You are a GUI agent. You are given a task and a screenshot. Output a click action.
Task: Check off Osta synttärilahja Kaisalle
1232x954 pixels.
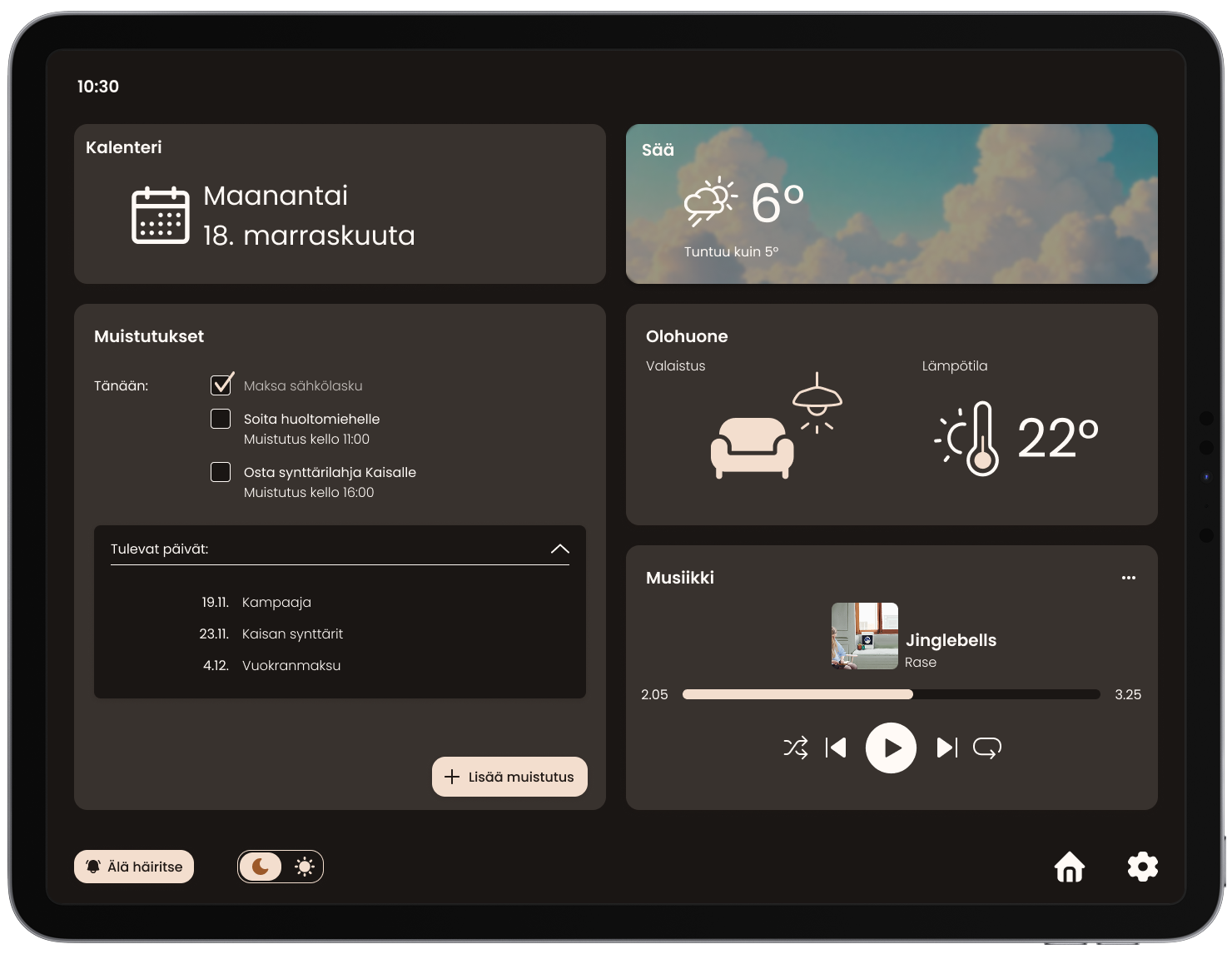pos(221,472)
